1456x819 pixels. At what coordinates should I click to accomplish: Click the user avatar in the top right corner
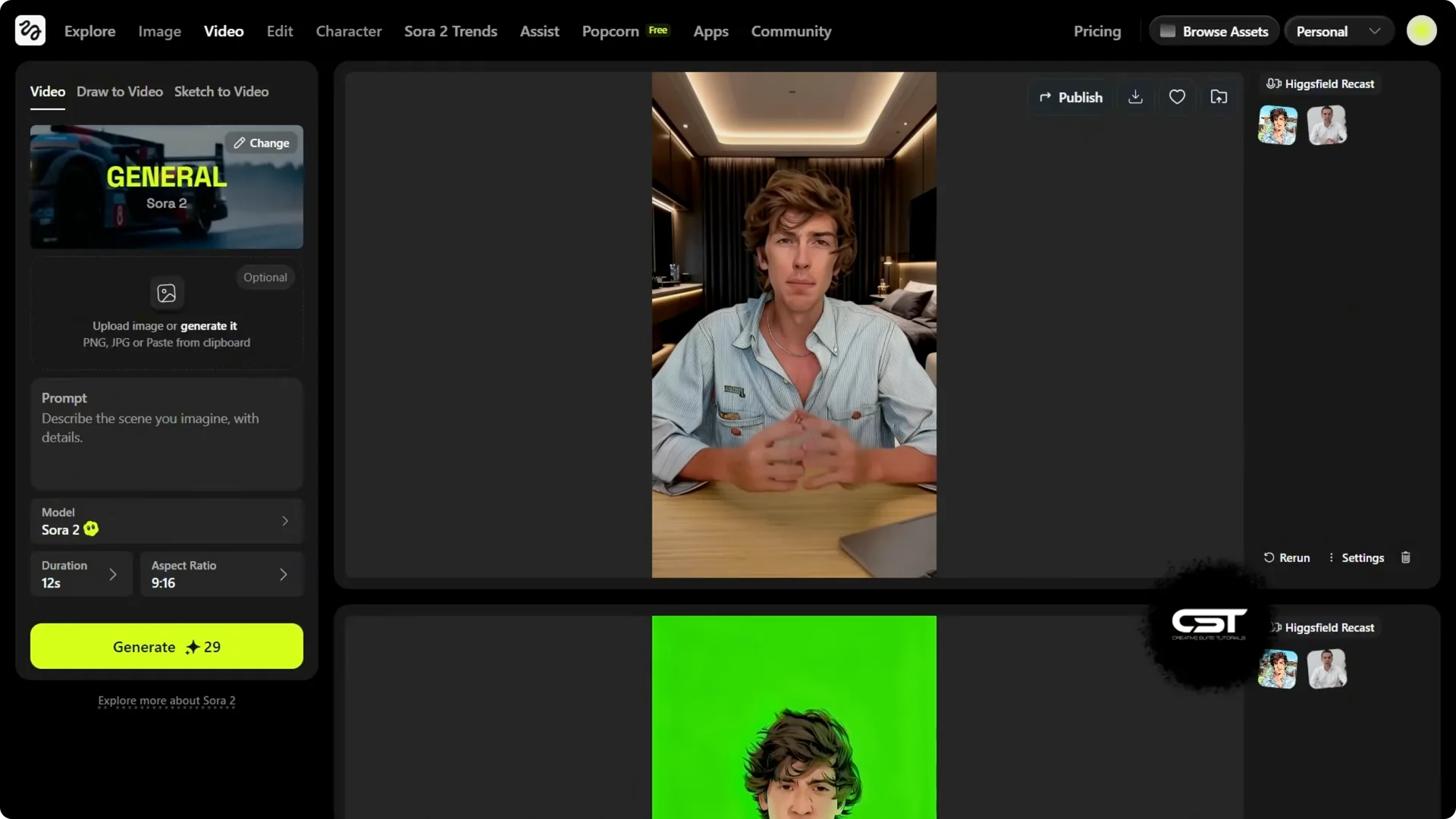(x=1422, y=30)
